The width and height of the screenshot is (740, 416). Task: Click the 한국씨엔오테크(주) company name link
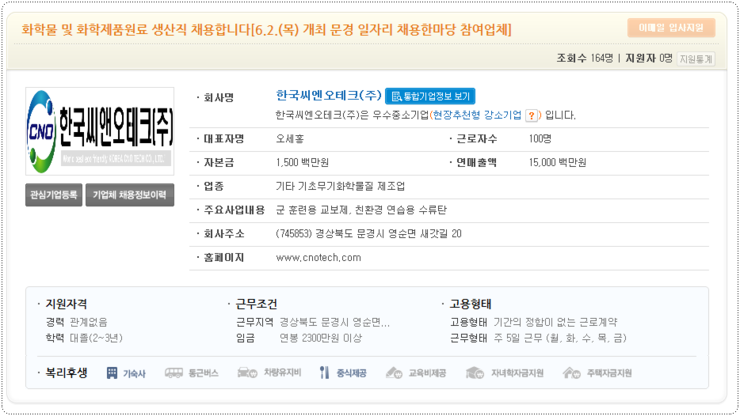[328, 95]
